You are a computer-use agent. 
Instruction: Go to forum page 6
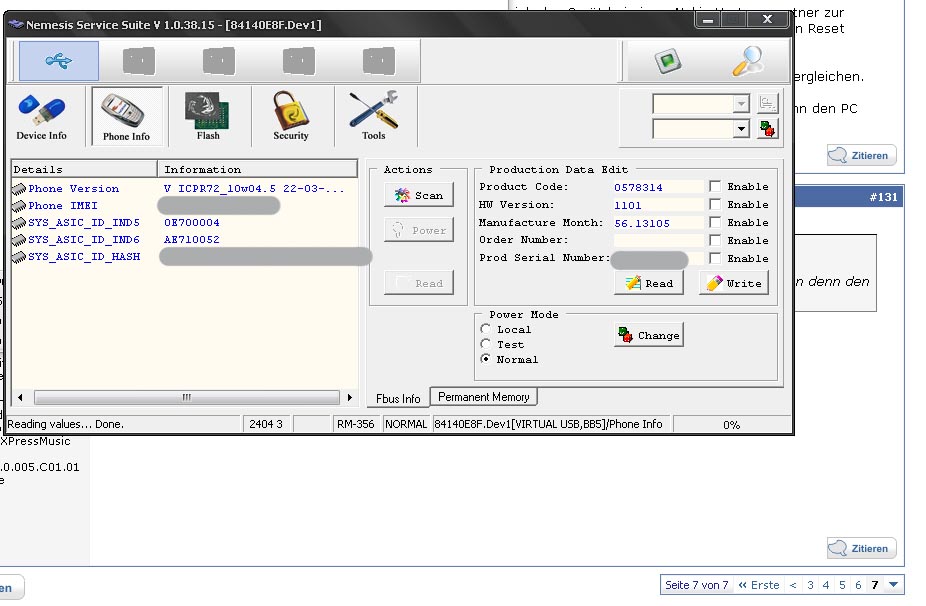pyautogui.click(x=858, y=585)
